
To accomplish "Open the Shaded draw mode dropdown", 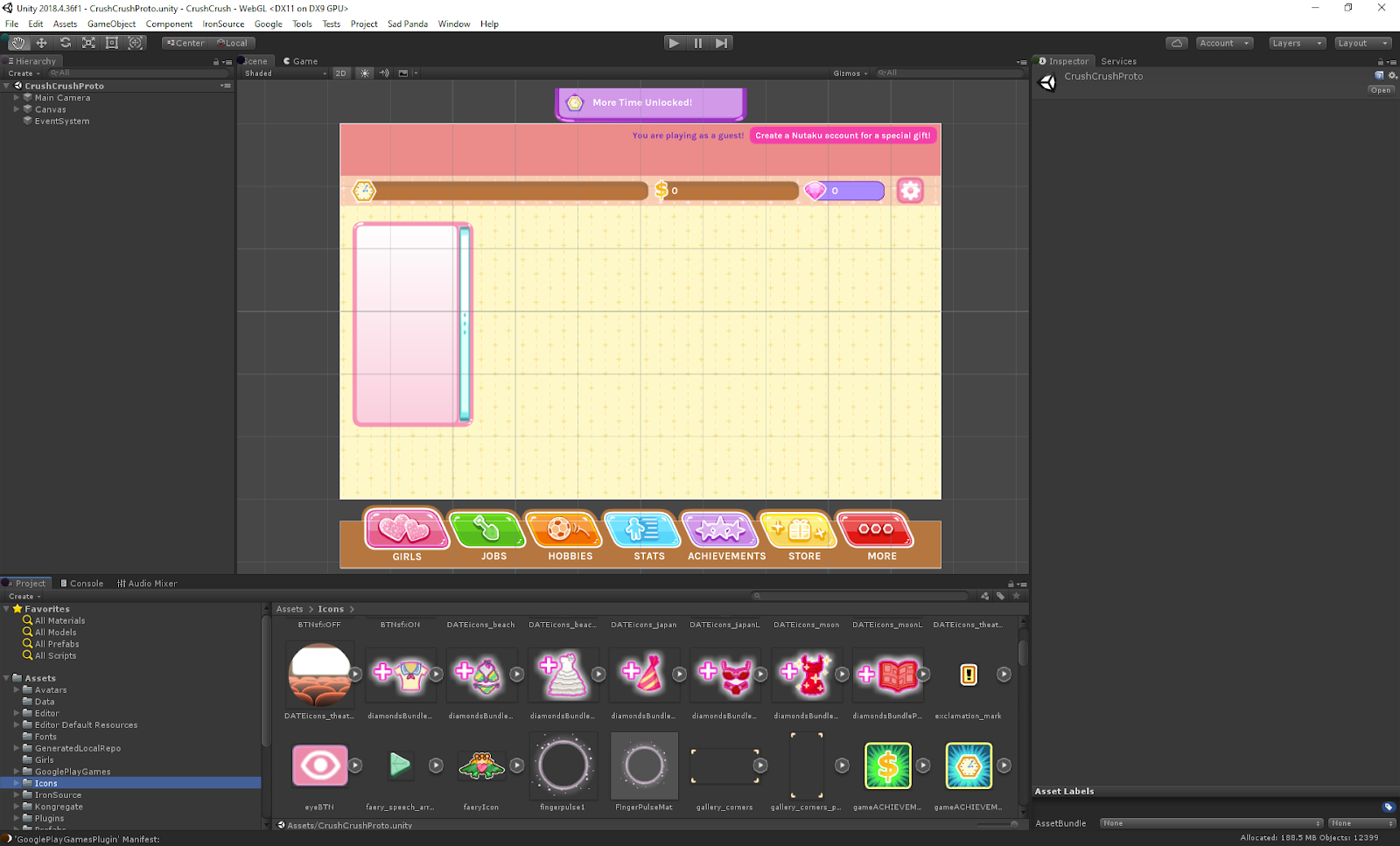I will (x=284, y=73).
